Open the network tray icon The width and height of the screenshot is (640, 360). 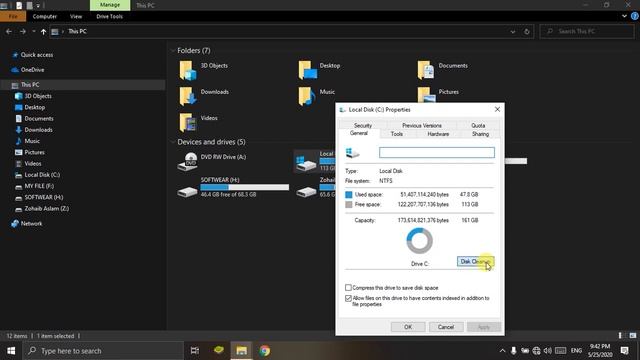(x=536, y=351)
